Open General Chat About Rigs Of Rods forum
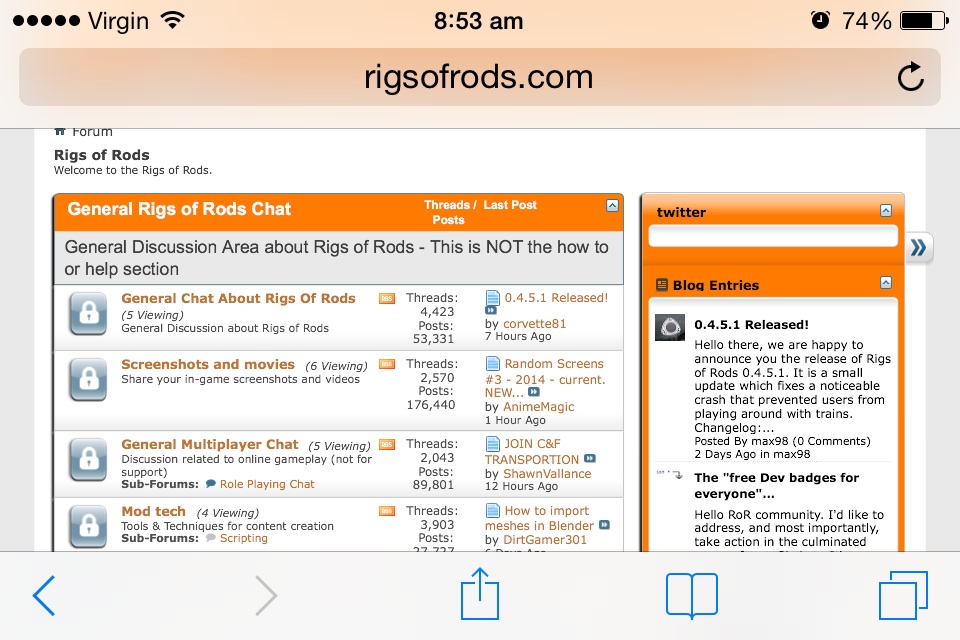 (238, 298)
